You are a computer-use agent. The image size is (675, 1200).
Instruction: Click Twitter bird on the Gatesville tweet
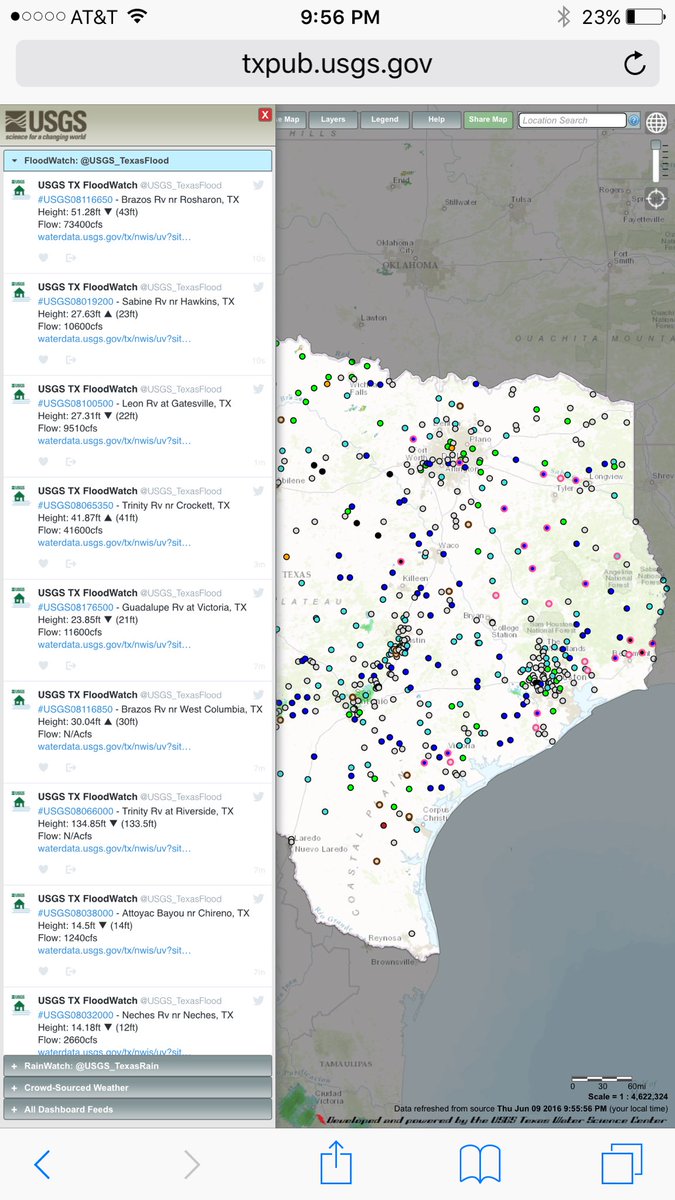click(x=258, y=389)
